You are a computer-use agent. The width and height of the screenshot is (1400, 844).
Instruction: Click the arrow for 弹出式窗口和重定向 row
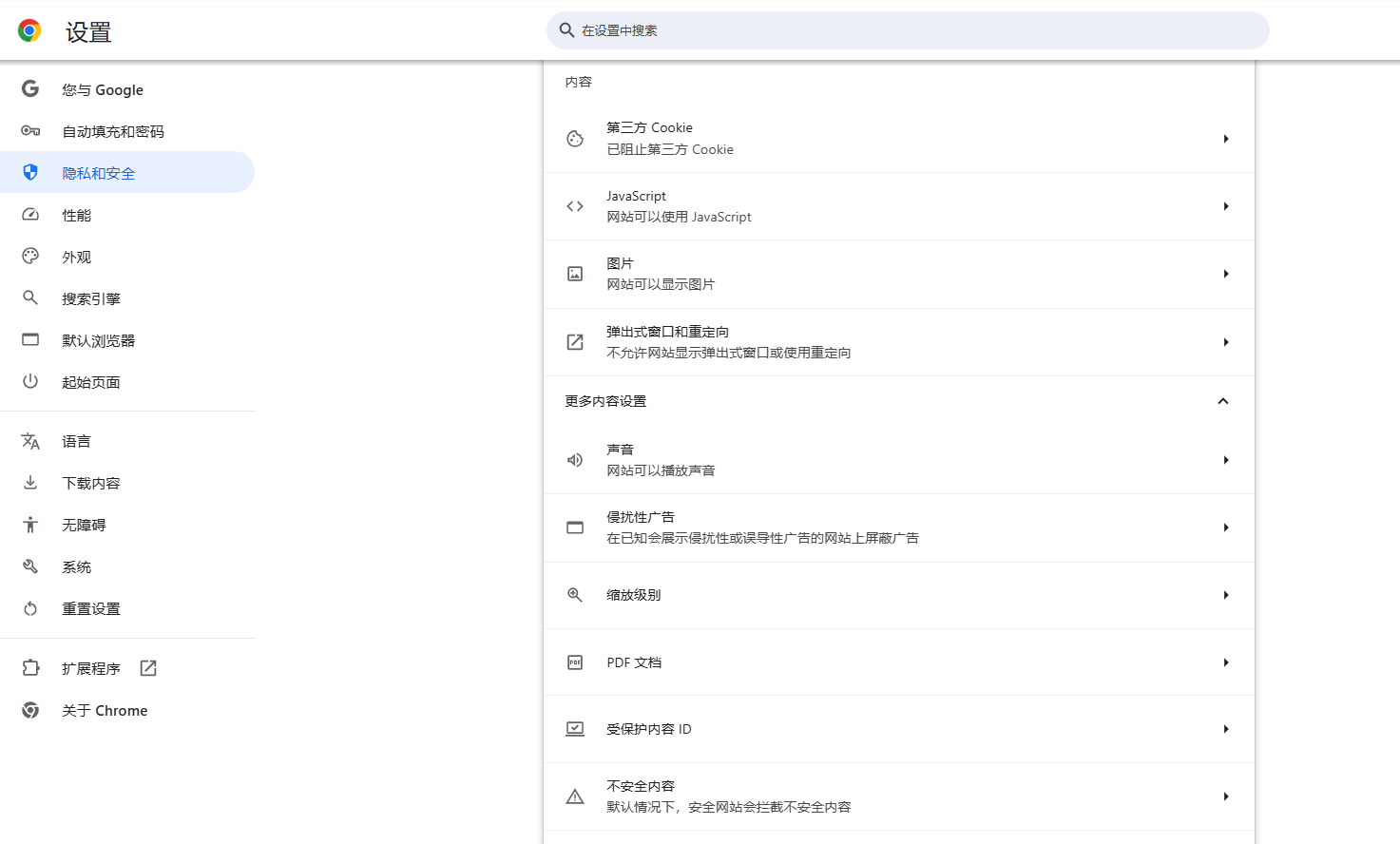1226,342
